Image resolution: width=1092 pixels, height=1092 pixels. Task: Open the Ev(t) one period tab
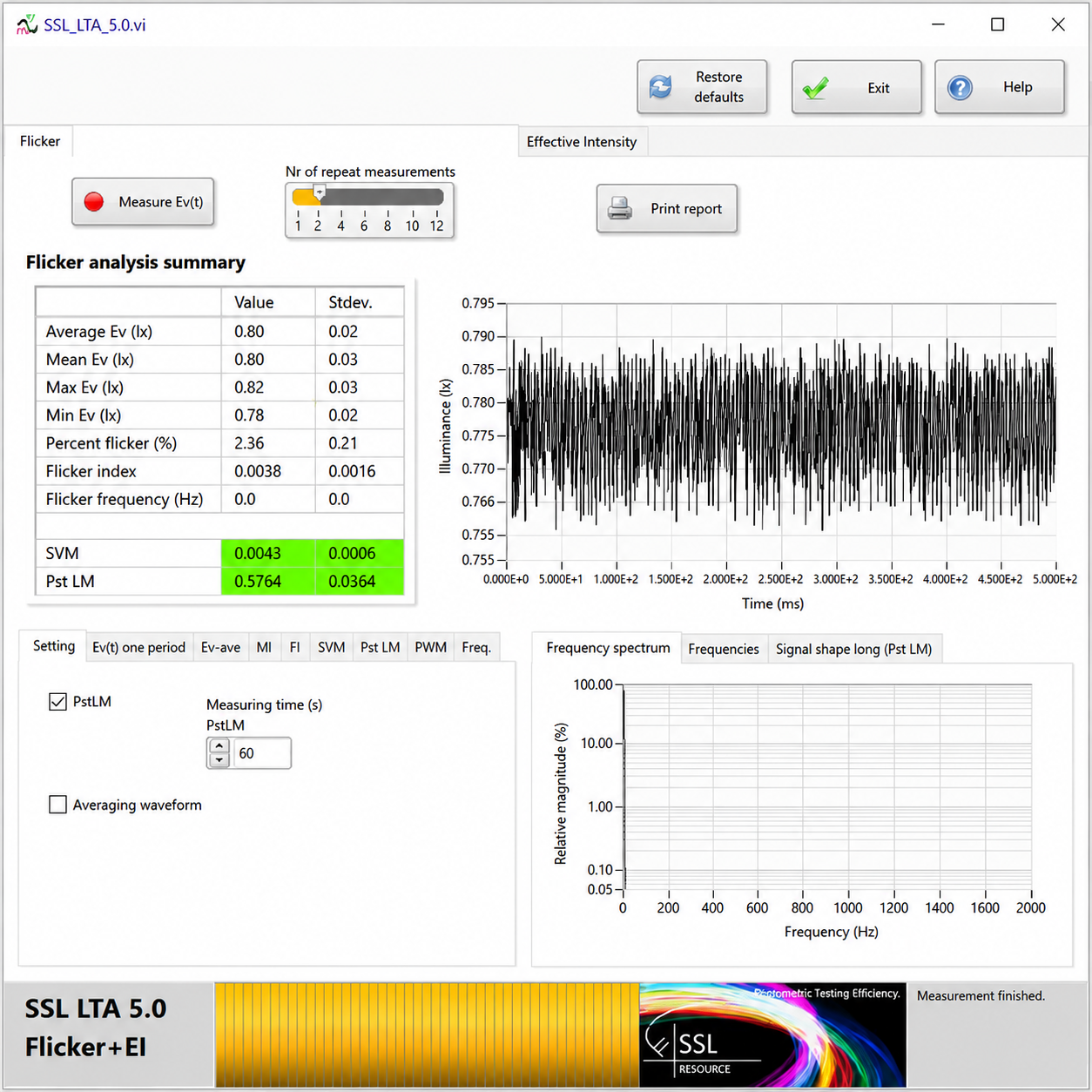139,647
